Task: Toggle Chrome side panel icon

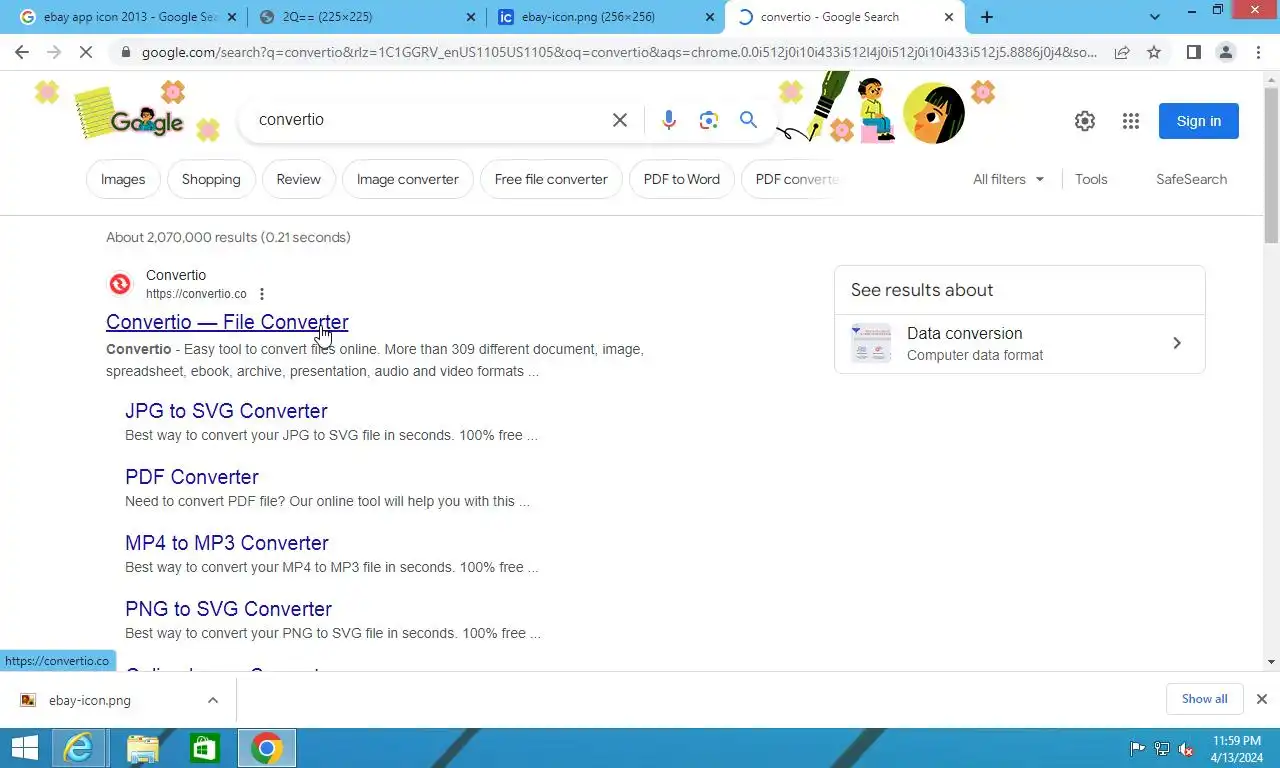Action: [x=1193, y=52]
